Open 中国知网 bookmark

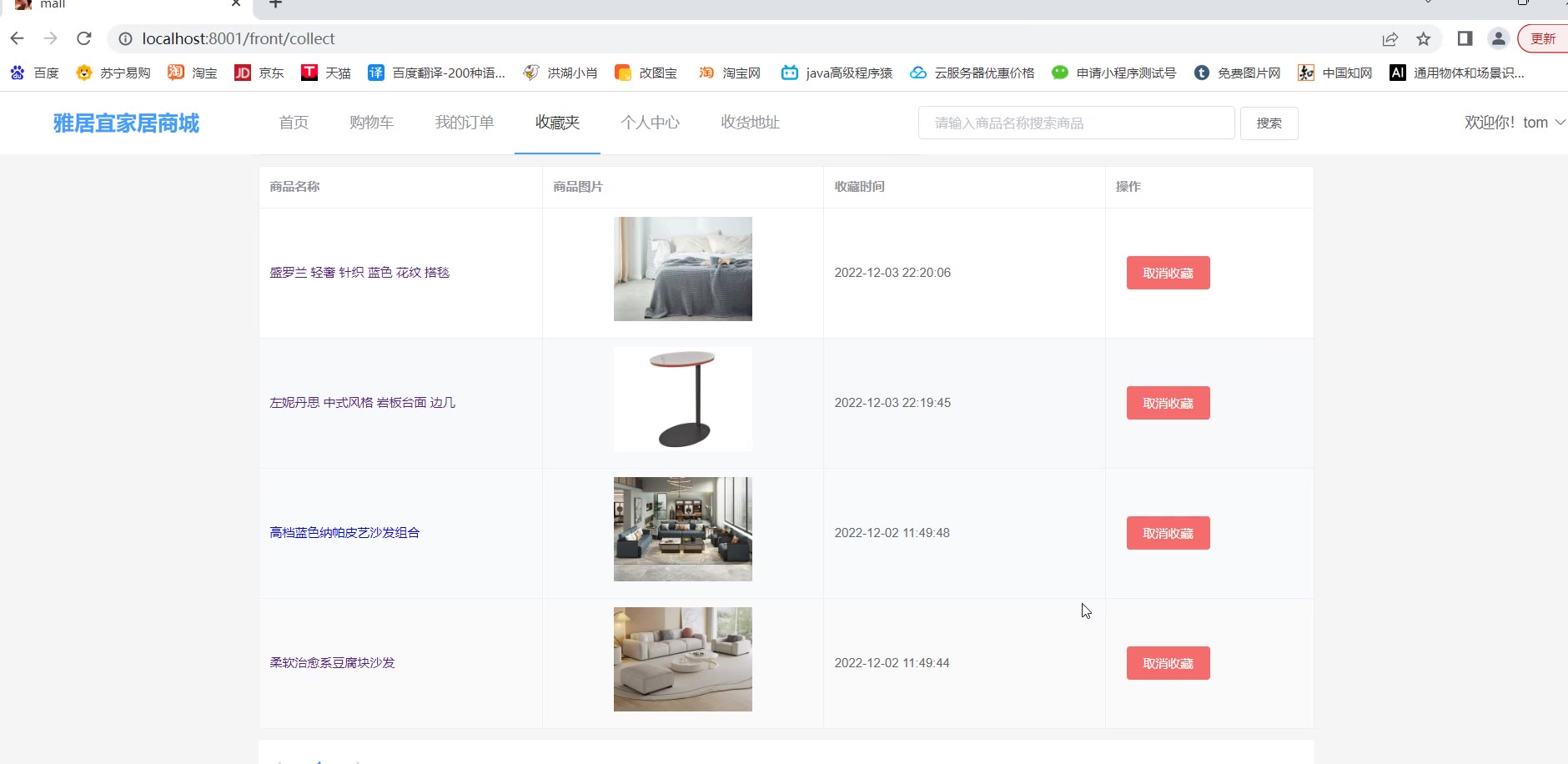coord(1335,73)
